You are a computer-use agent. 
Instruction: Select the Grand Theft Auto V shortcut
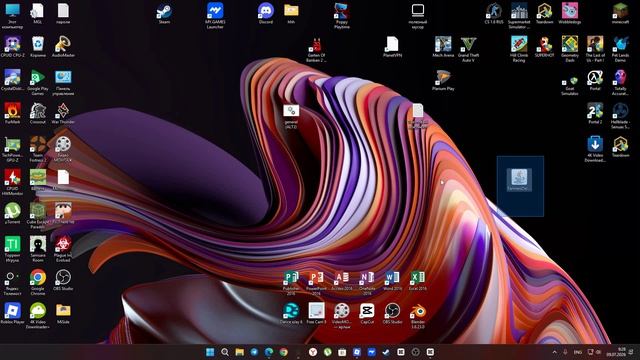point(468,49)
